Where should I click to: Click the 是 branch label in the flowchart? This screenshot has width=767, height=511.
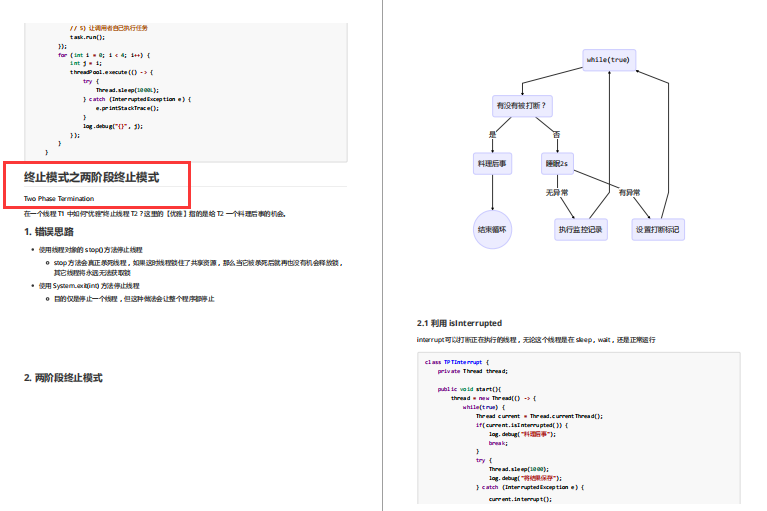click(x=493, y=134)
